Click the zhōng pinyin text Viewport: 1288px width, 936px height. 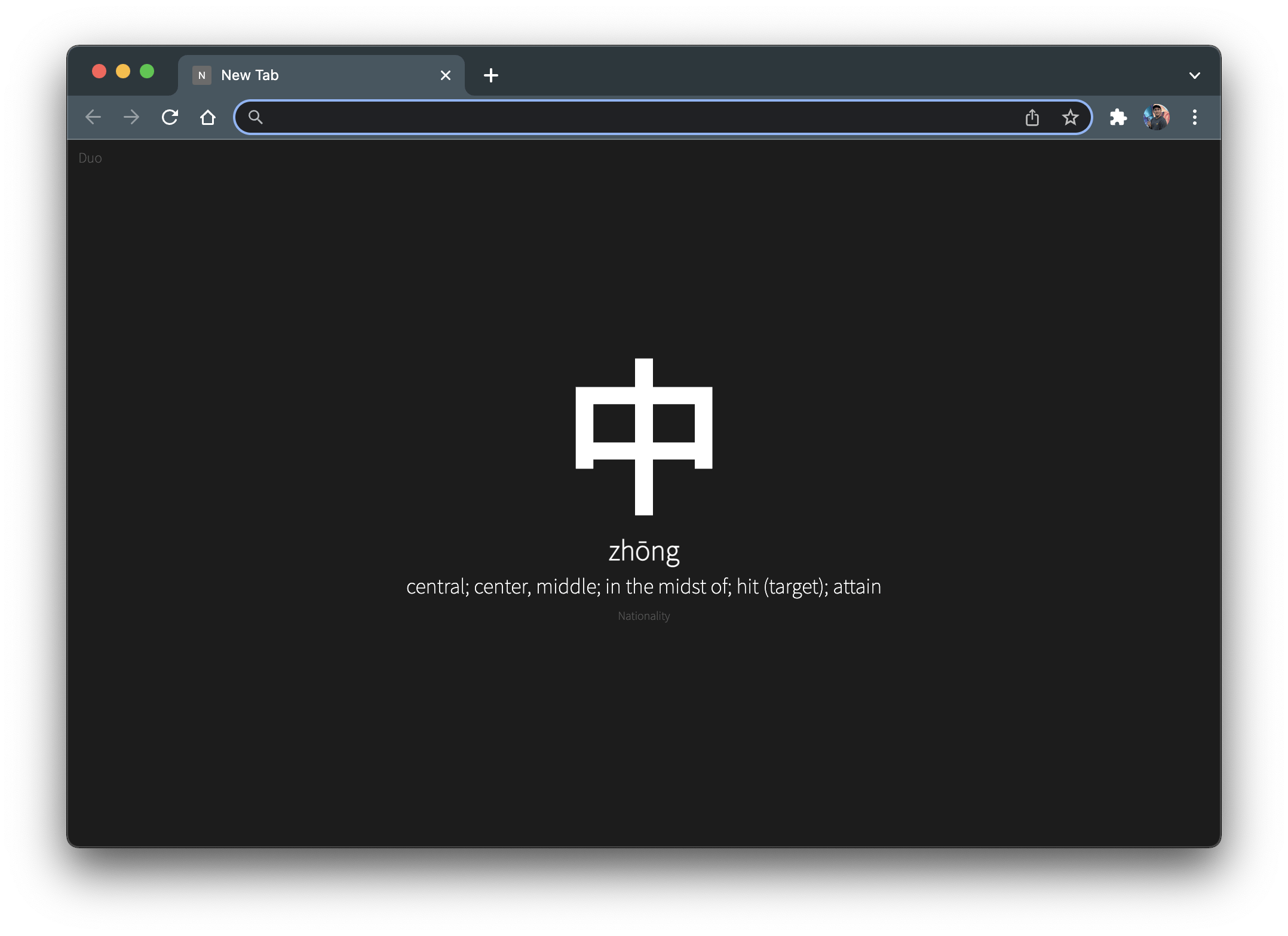pyautogui.click(x=643, y=551)
